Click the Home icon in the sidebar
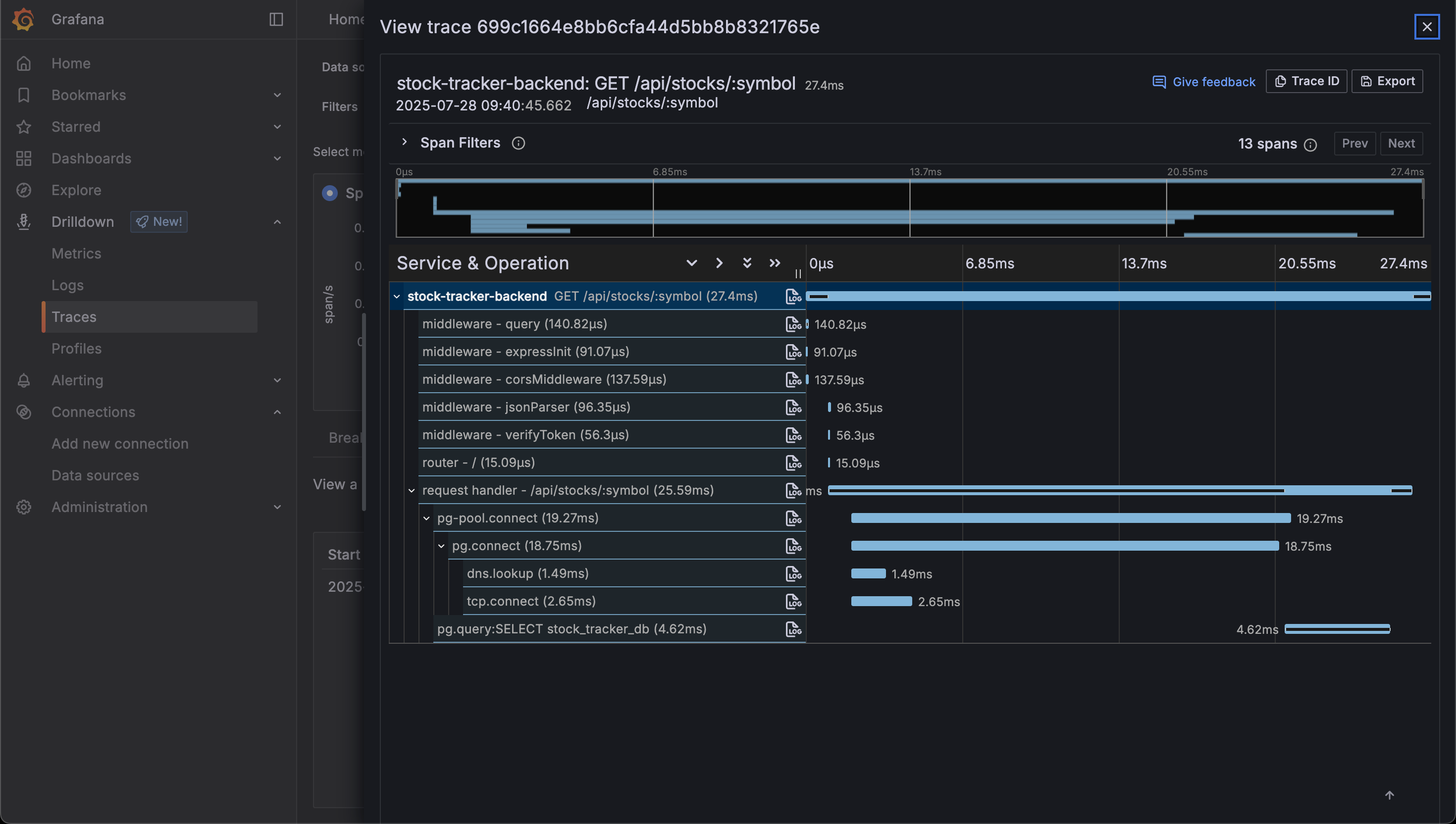 click(23, 63)
